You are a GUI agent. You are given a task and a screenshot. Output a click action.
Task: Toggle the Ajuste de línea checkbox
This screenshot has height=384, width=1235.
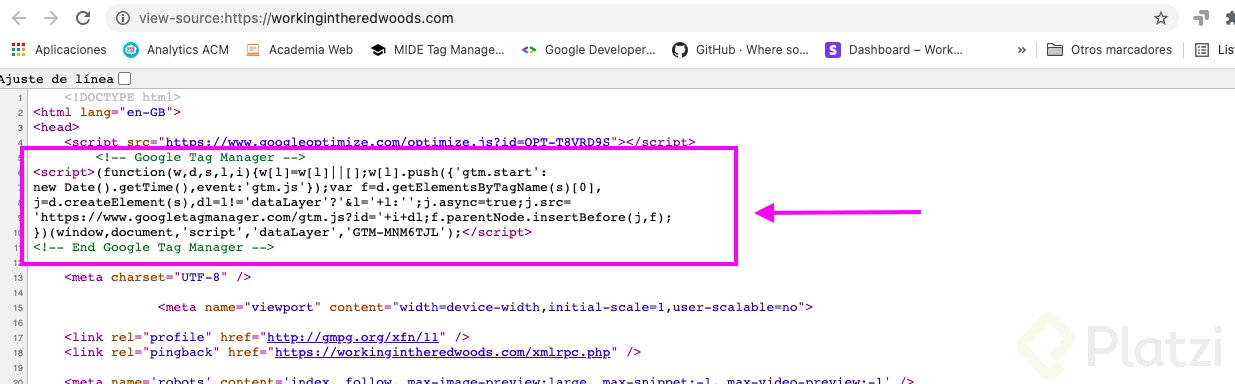coord(125,78)
